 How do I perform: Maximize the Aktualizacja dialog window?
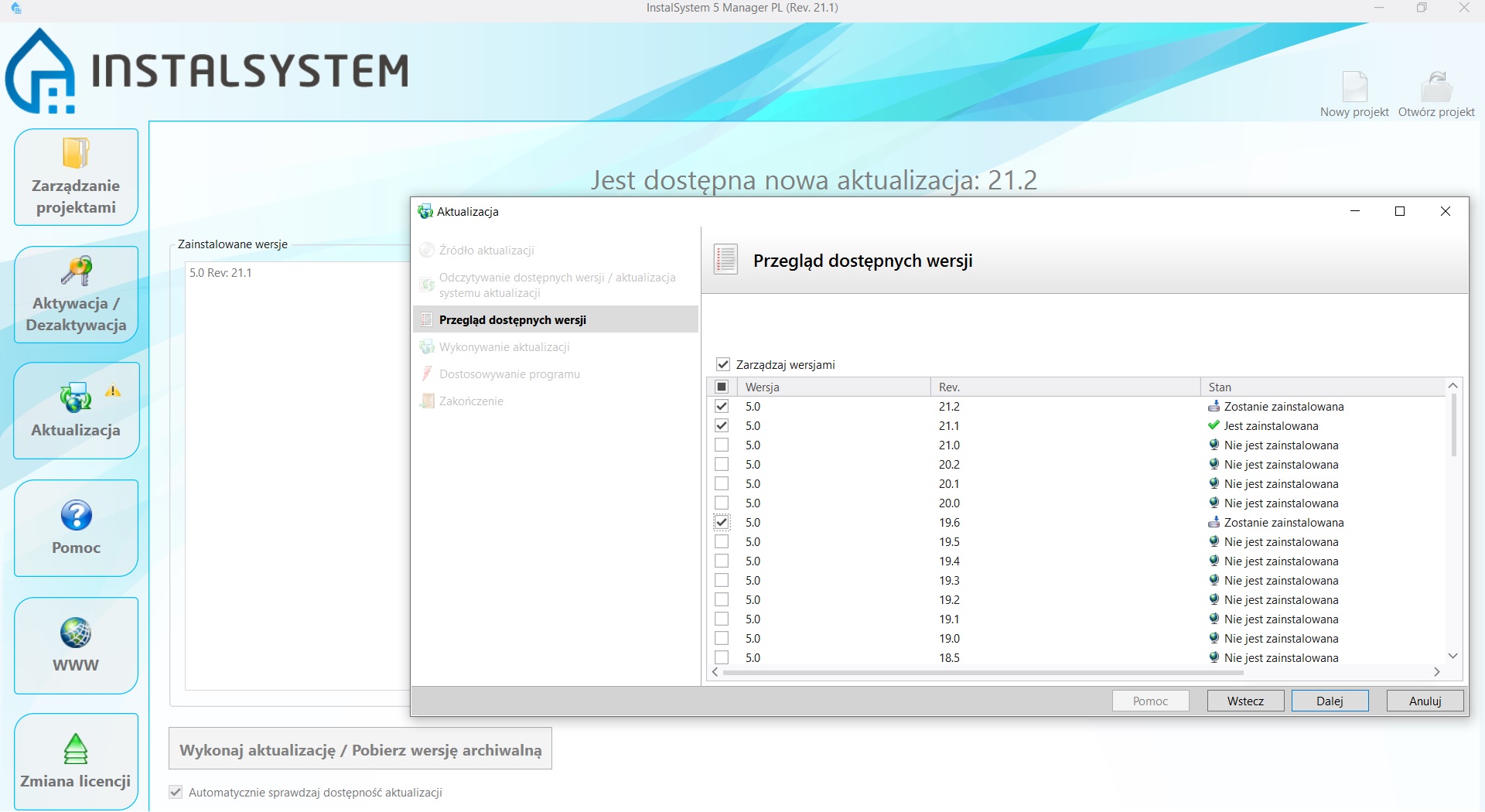point(1399,211)
